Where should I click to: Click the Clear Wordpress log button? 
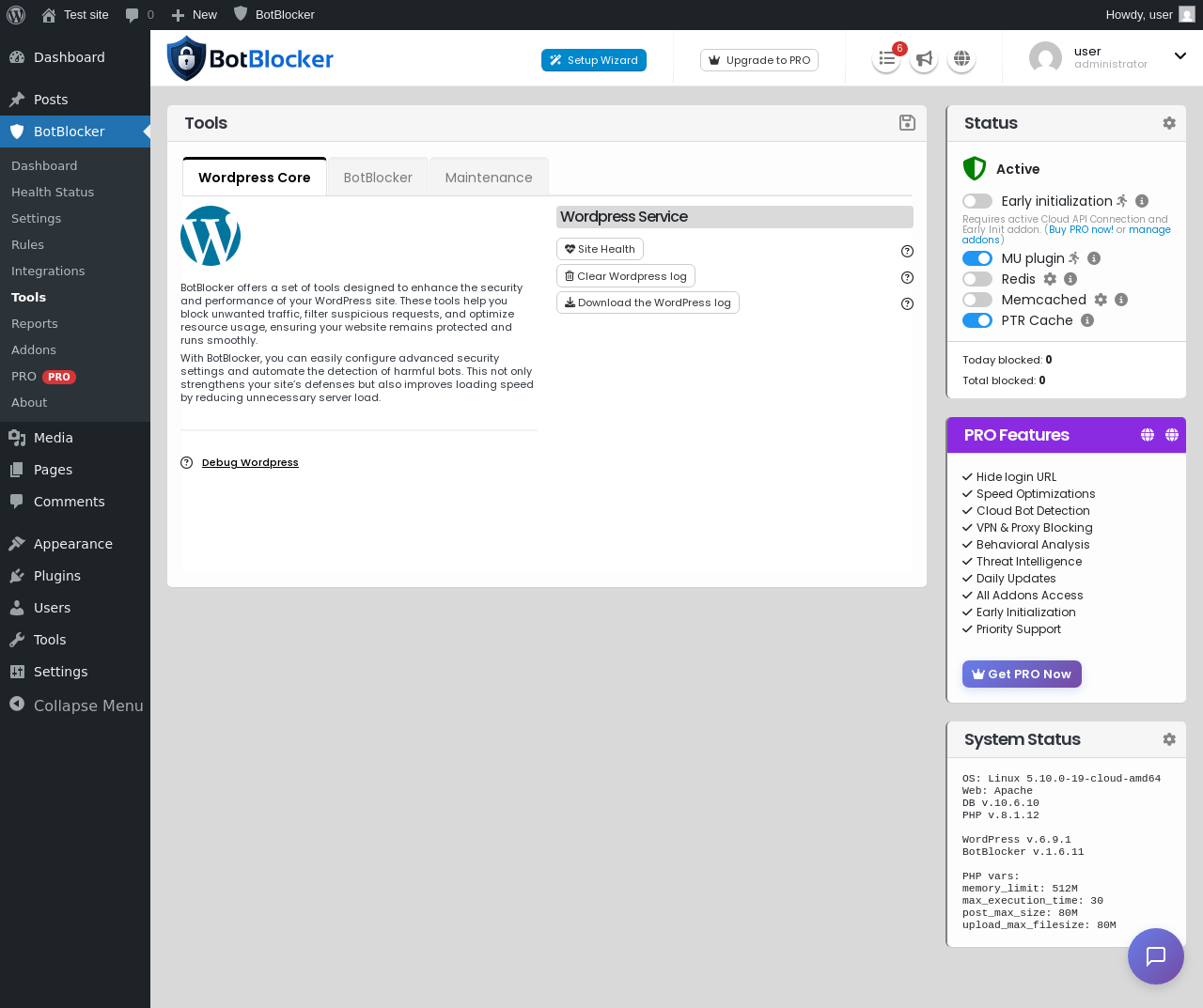(x=626, y=276)
